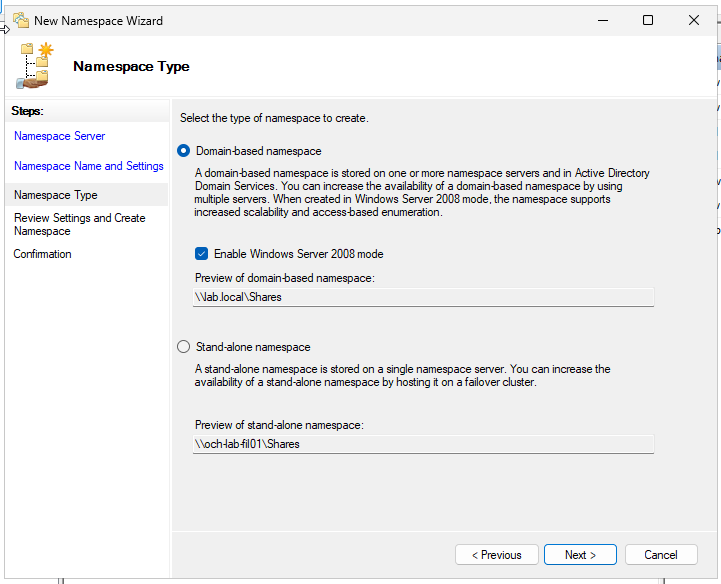Select Review Settings and Create Namespace step

click(x=80, y=224)
